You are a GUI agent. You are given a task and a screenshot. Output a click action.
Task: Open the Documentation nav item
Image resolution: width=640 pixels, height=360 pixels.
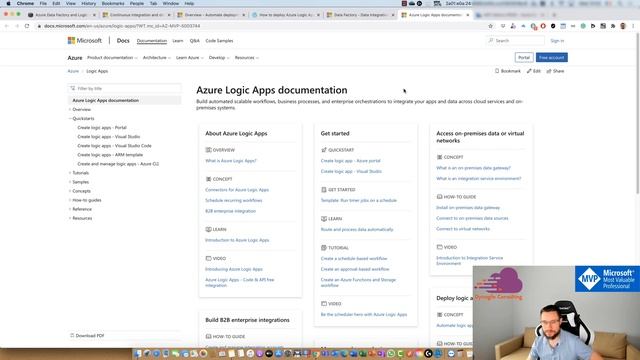(152, 41)
